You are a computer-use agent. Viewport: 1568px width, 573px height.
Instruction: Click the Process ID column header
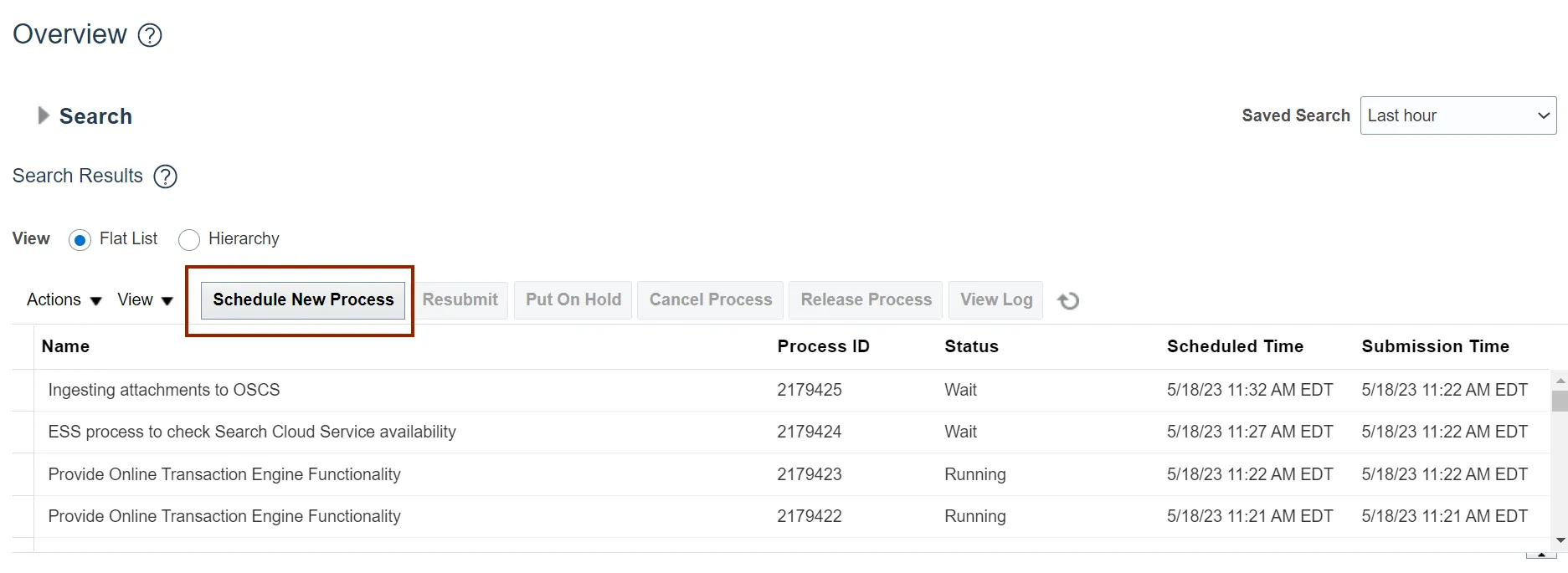823,346
